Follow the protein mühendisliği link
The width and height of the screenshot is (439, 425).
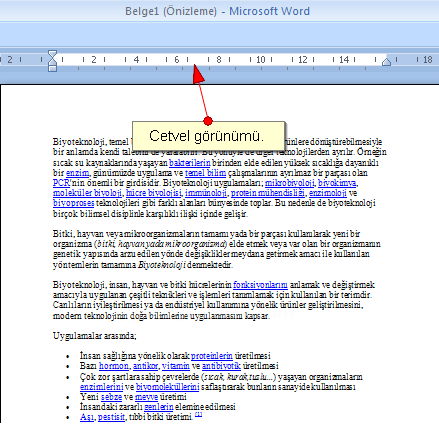[x=268, y=193]
